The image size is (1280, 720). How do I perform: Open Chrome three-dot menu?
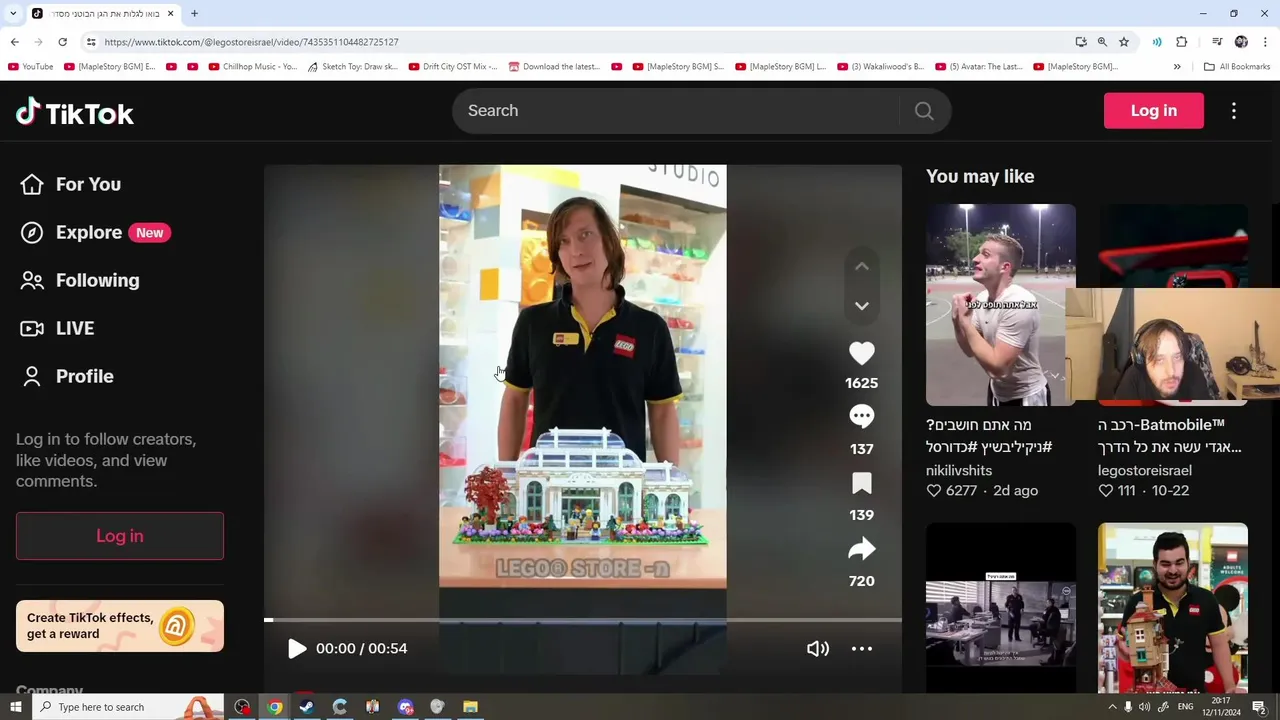coord(1266,42)
